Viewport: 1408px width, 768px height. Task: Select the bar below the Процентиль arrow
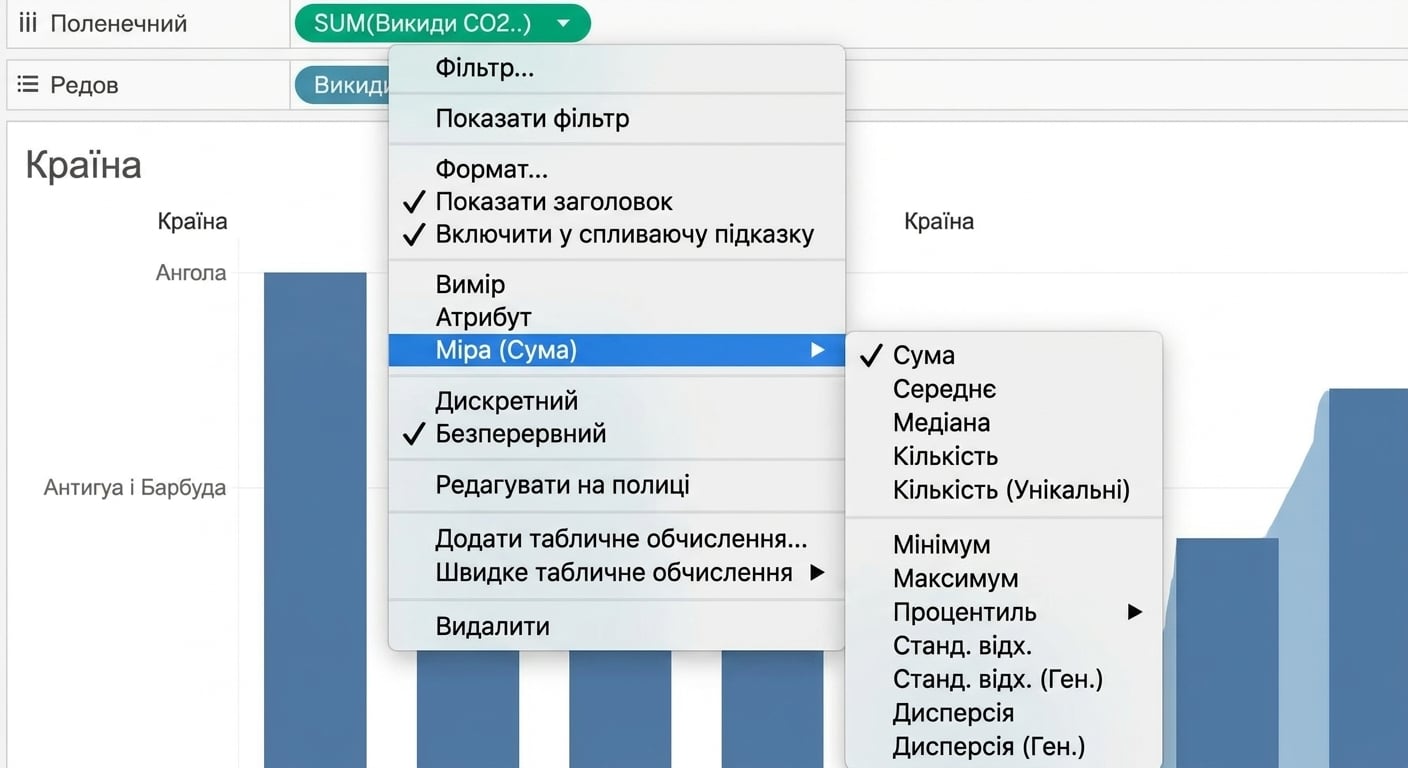(1227, 653)
